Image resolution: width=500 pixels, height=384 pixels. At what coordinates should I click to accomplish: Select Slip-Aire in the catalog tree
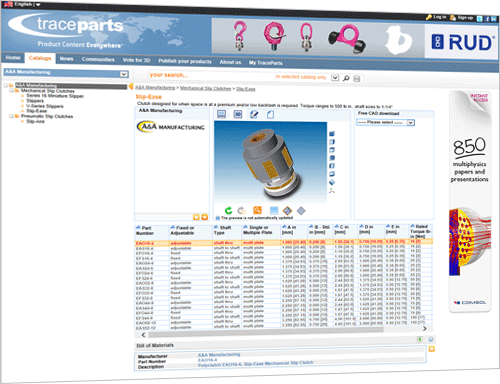click(x=35, y=121)
